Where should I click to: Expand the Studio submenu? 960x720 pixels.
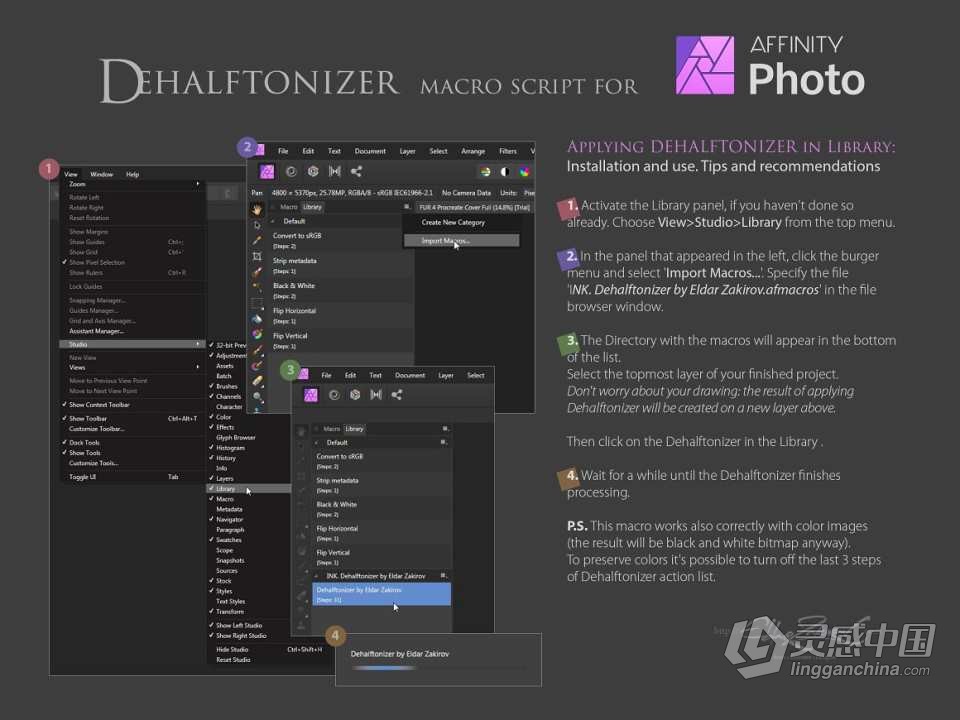(132, 344)
